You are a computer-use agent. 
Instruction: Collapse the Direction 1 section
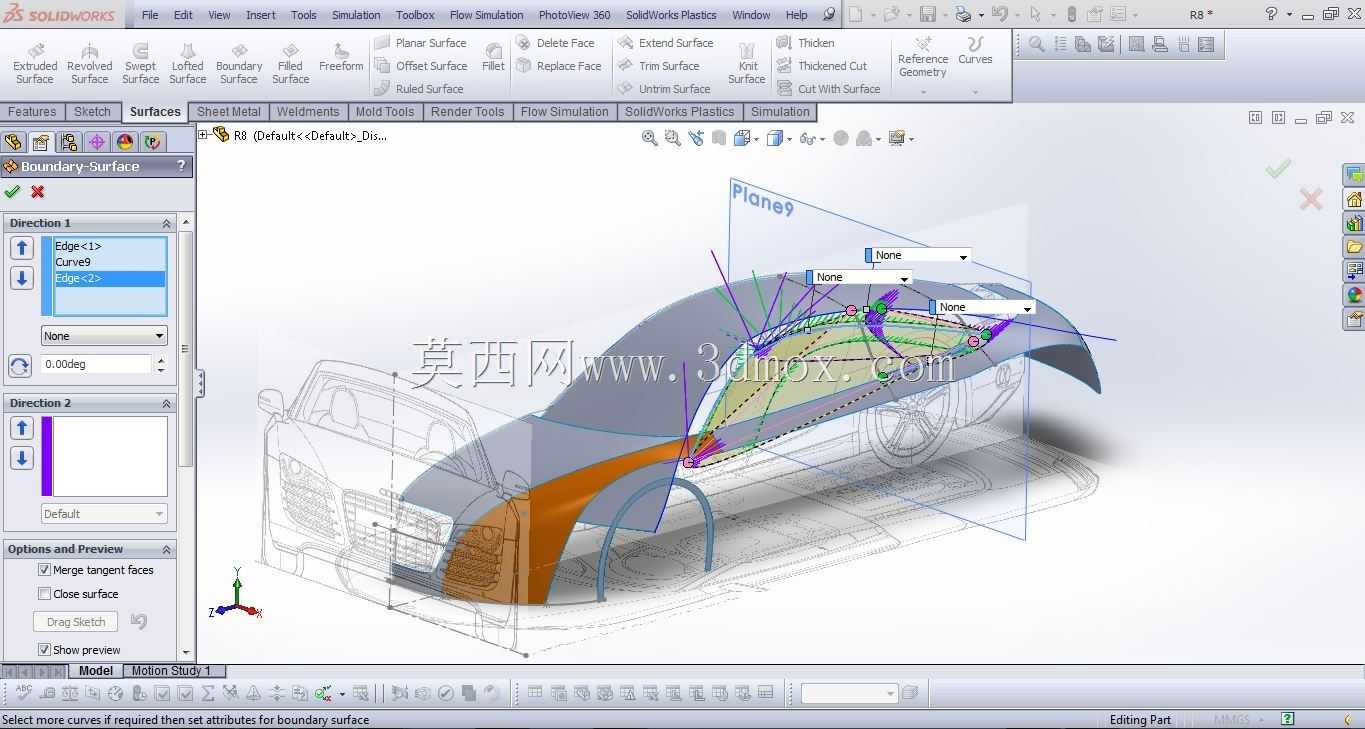[x=167, y=223]
